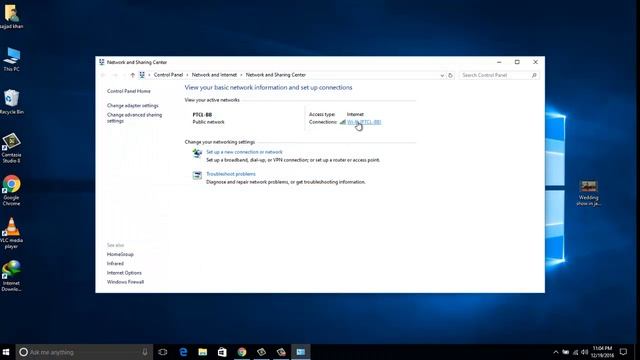Screen dimensions: 640x360
Task: Click the Wi-Fi signal strength icon
Action: point(342,122)
